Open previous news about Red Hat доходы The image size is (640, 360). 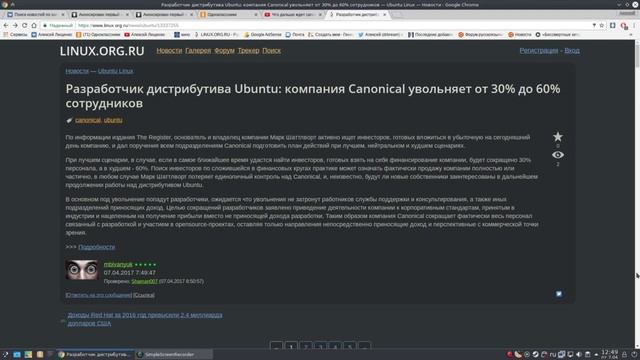145,319
